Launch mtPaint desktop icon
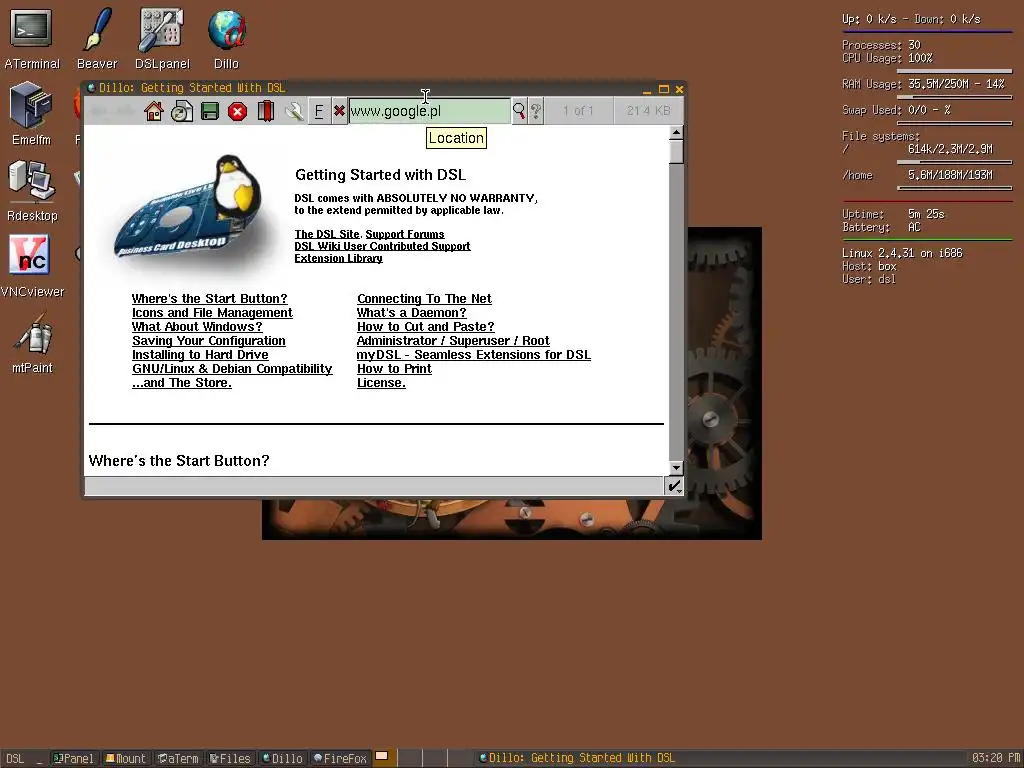 click(x=32, y=342)
